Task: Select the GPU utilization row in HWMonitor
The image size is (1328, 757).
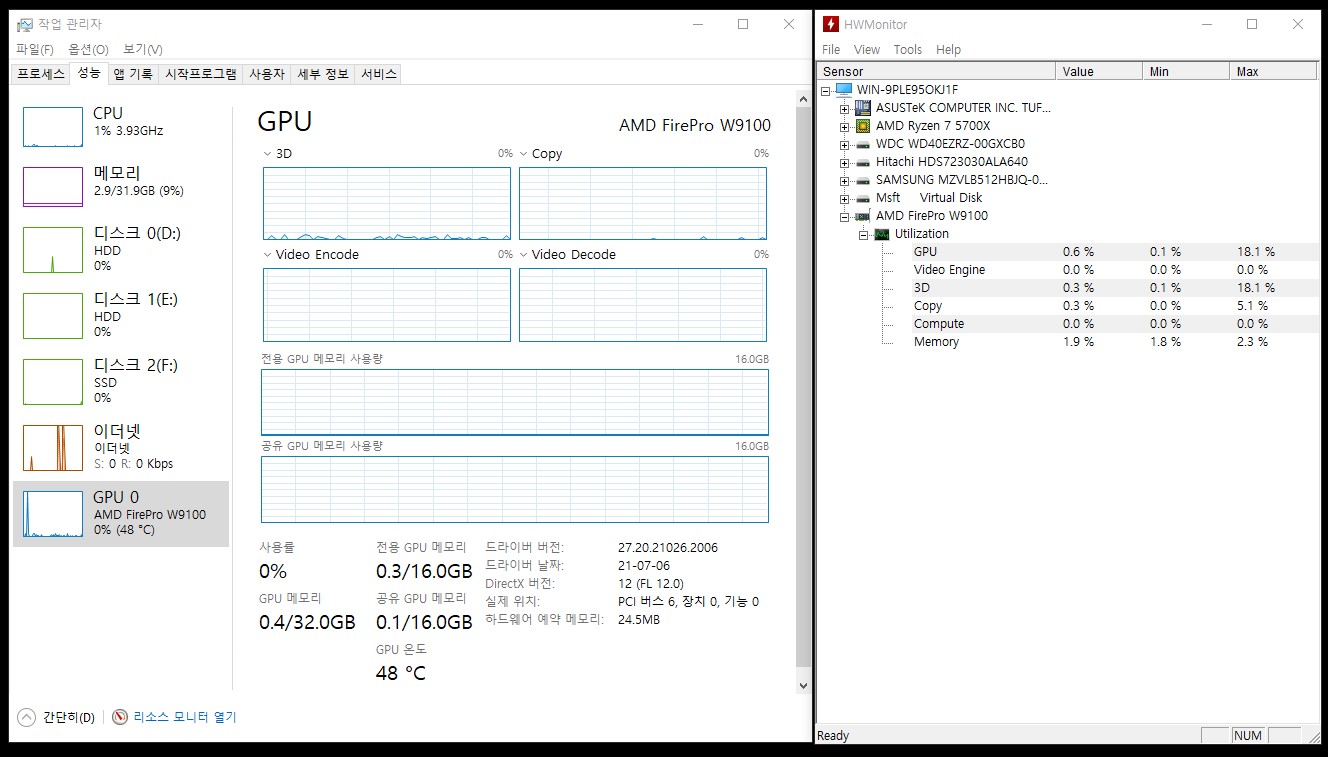Action: (x=1115, y=252)
